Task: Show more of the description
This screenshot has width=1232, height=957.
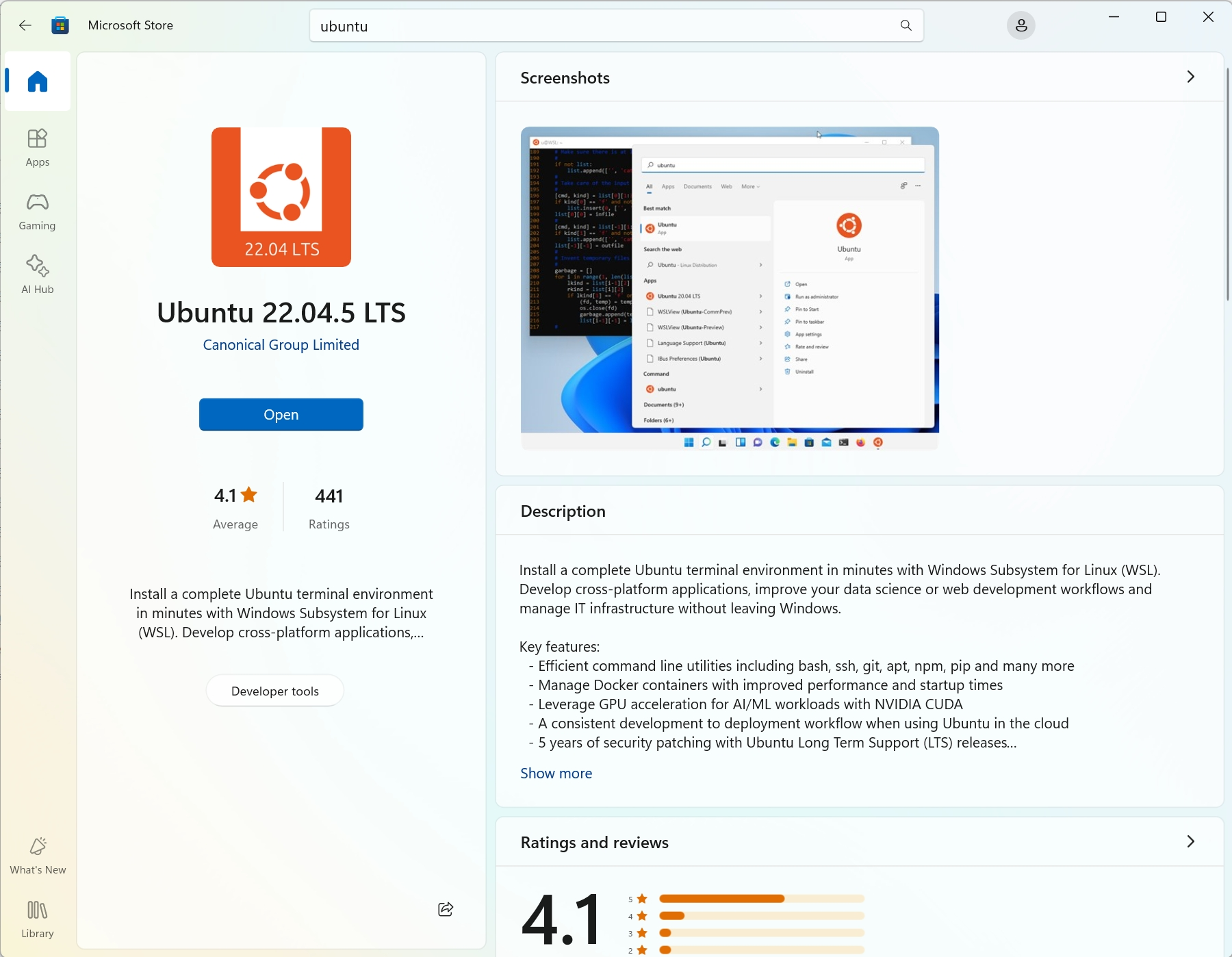Action: (x=556, y=773)
